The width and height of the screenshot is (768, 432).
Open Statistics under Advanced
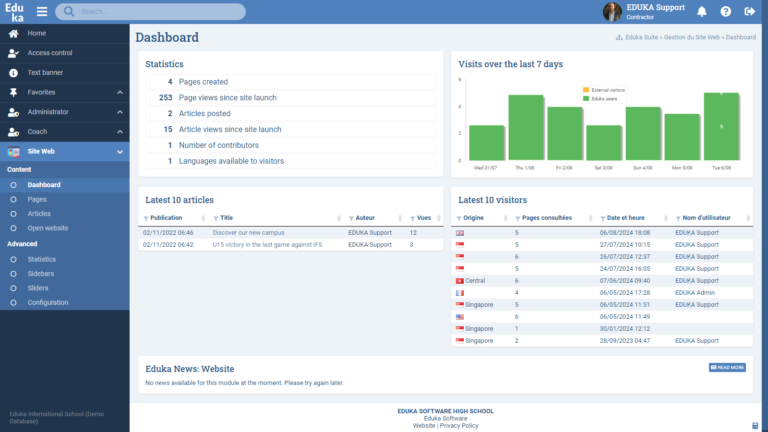[42, 259]
